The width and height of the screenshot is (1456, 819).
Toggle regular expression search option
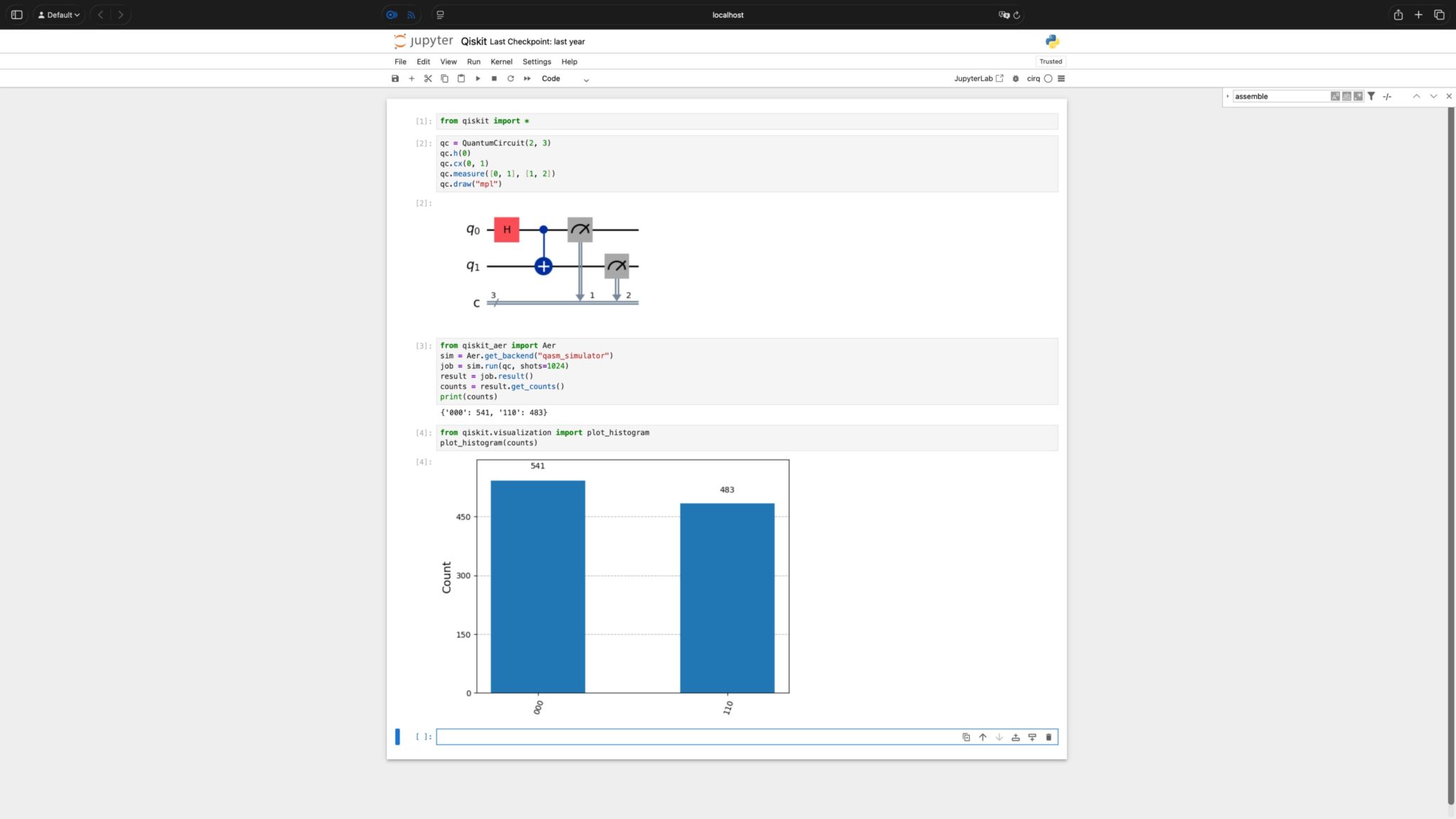click(x=1358, y=96)
